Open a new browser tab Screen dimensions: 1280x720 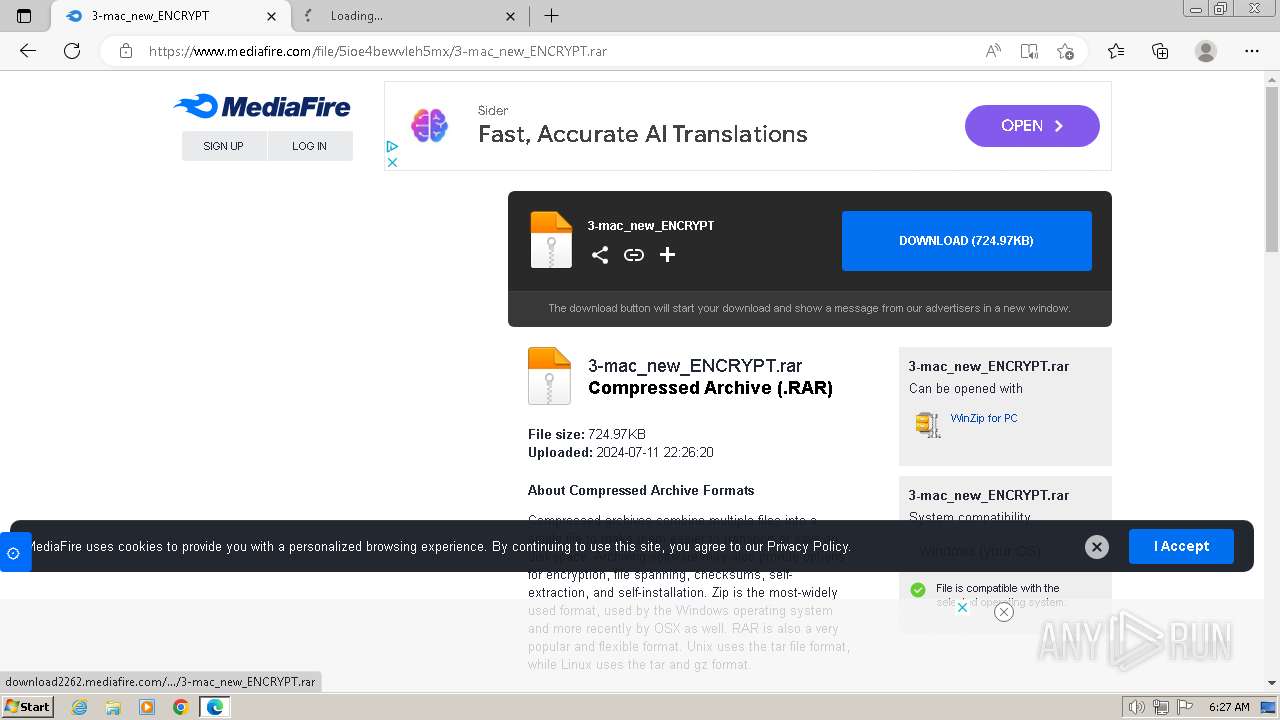tap(551, 15)
